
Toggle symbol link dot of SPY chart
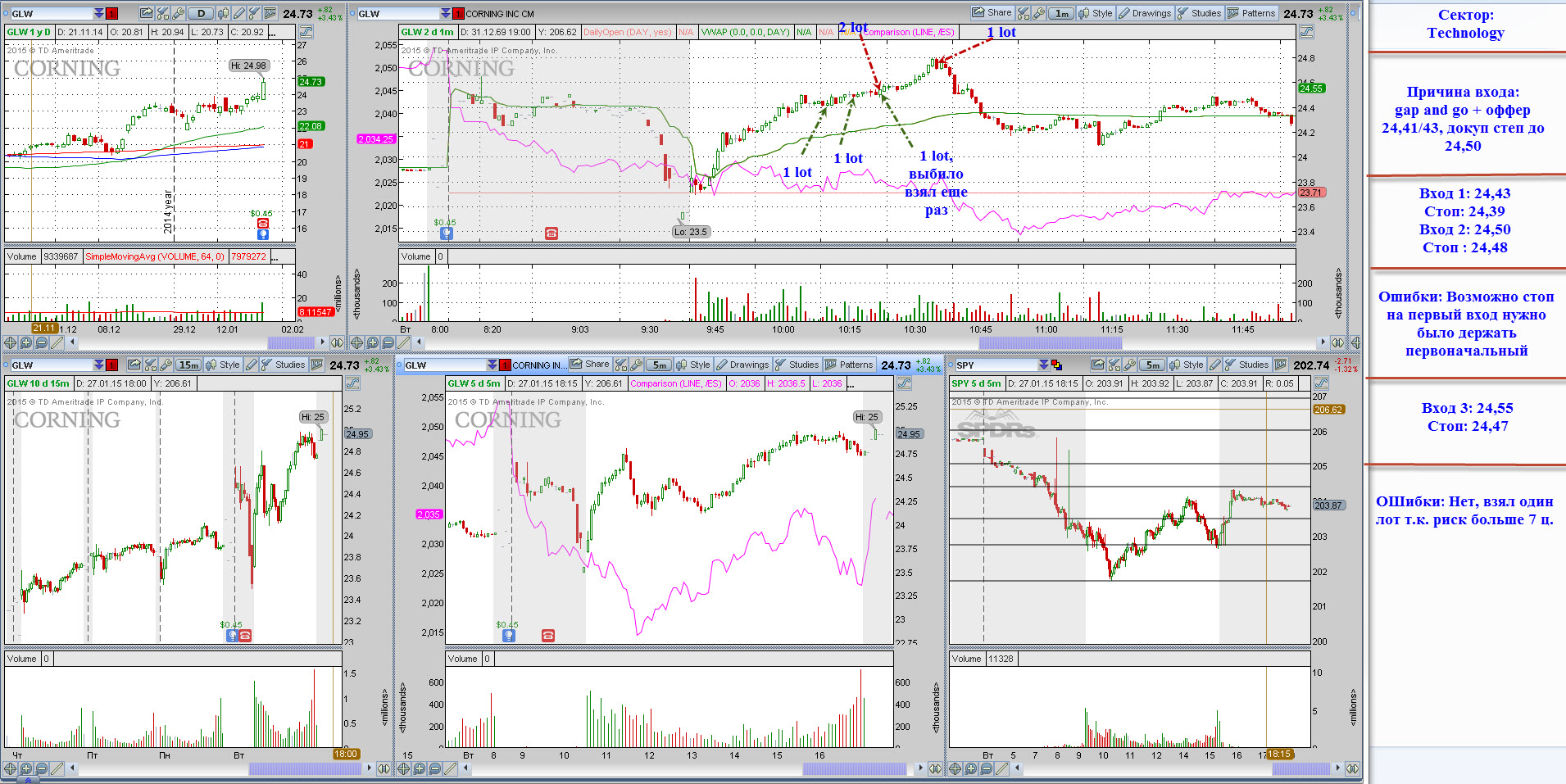(951, 365)
